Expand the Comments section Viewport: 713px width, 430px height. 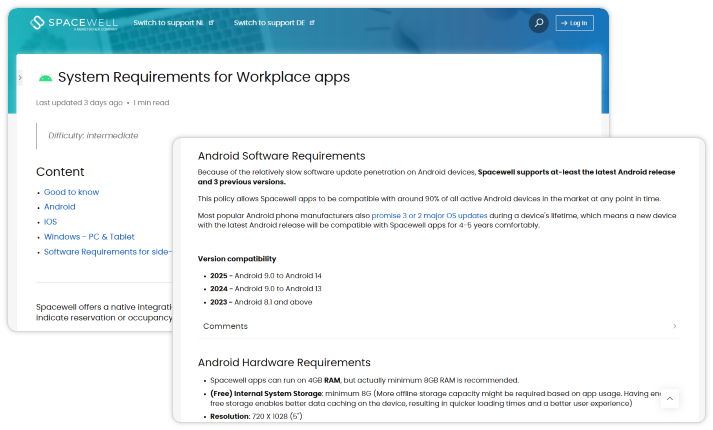(439, 326)
